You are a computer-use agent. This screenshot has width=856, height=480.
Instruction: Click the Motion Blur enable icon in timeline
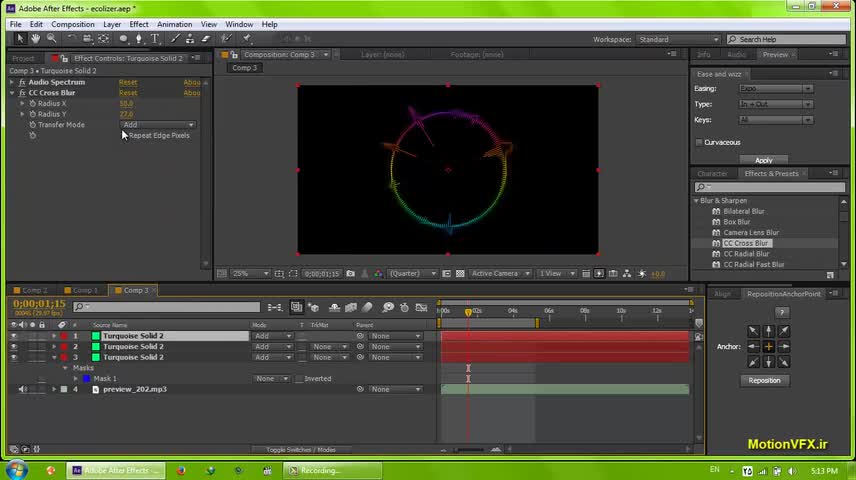[x=367, y=308]
